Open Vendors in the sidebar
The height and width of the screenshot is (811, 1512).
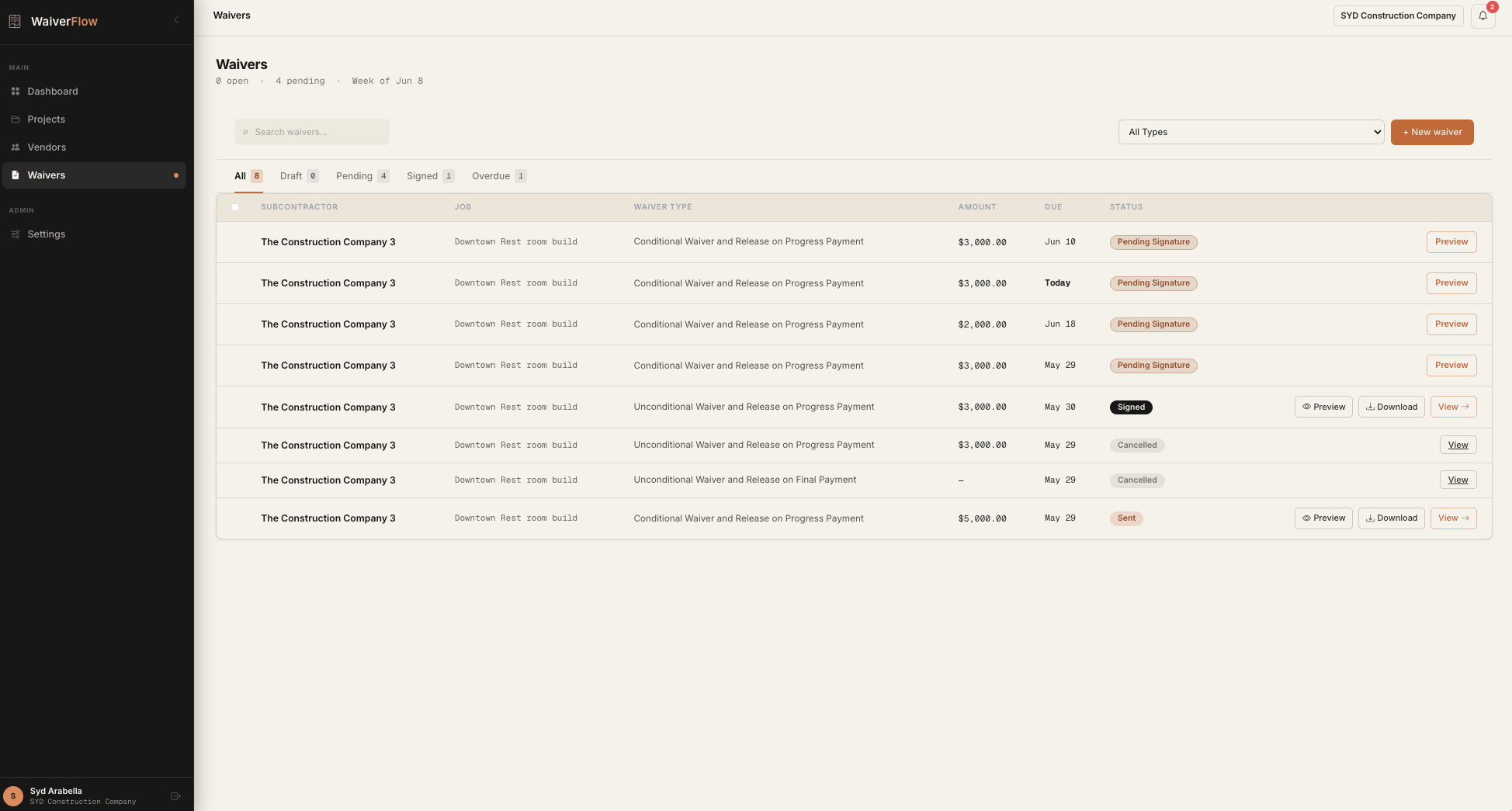pyautogui.click(x=94, y=147)
